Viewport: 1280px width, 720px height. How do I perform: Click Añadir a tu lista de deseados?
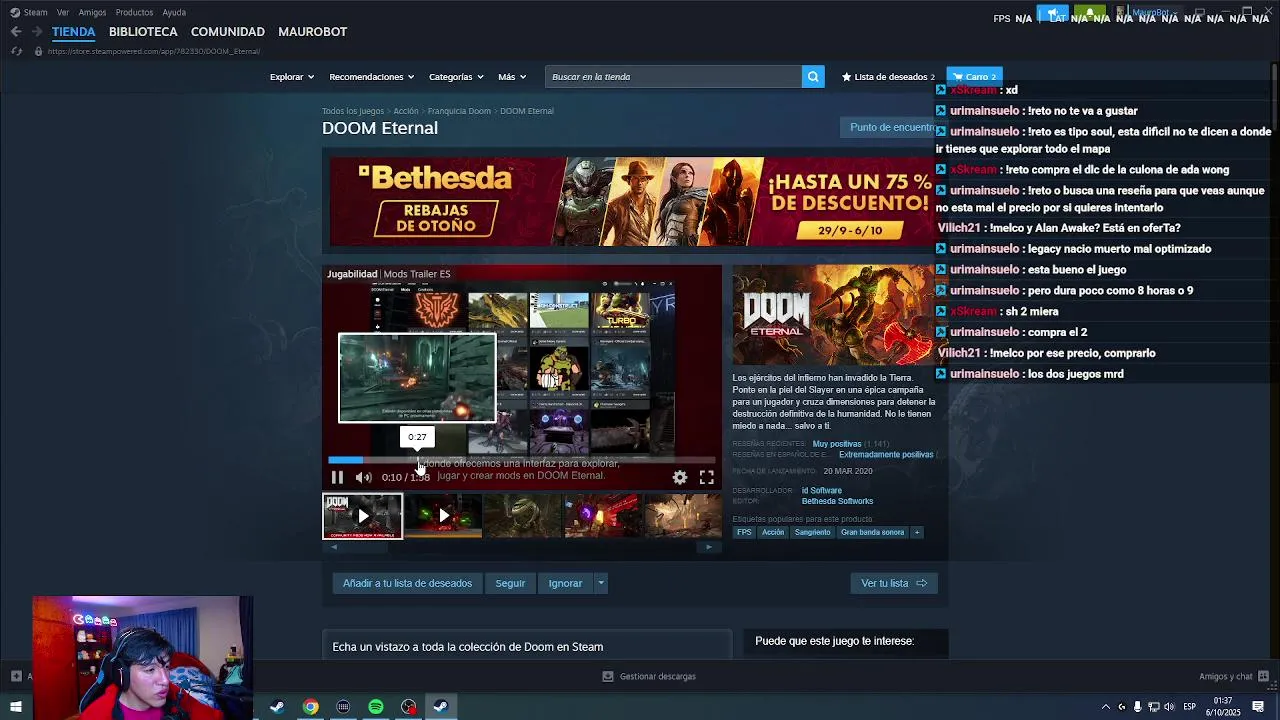pos(407,583)
